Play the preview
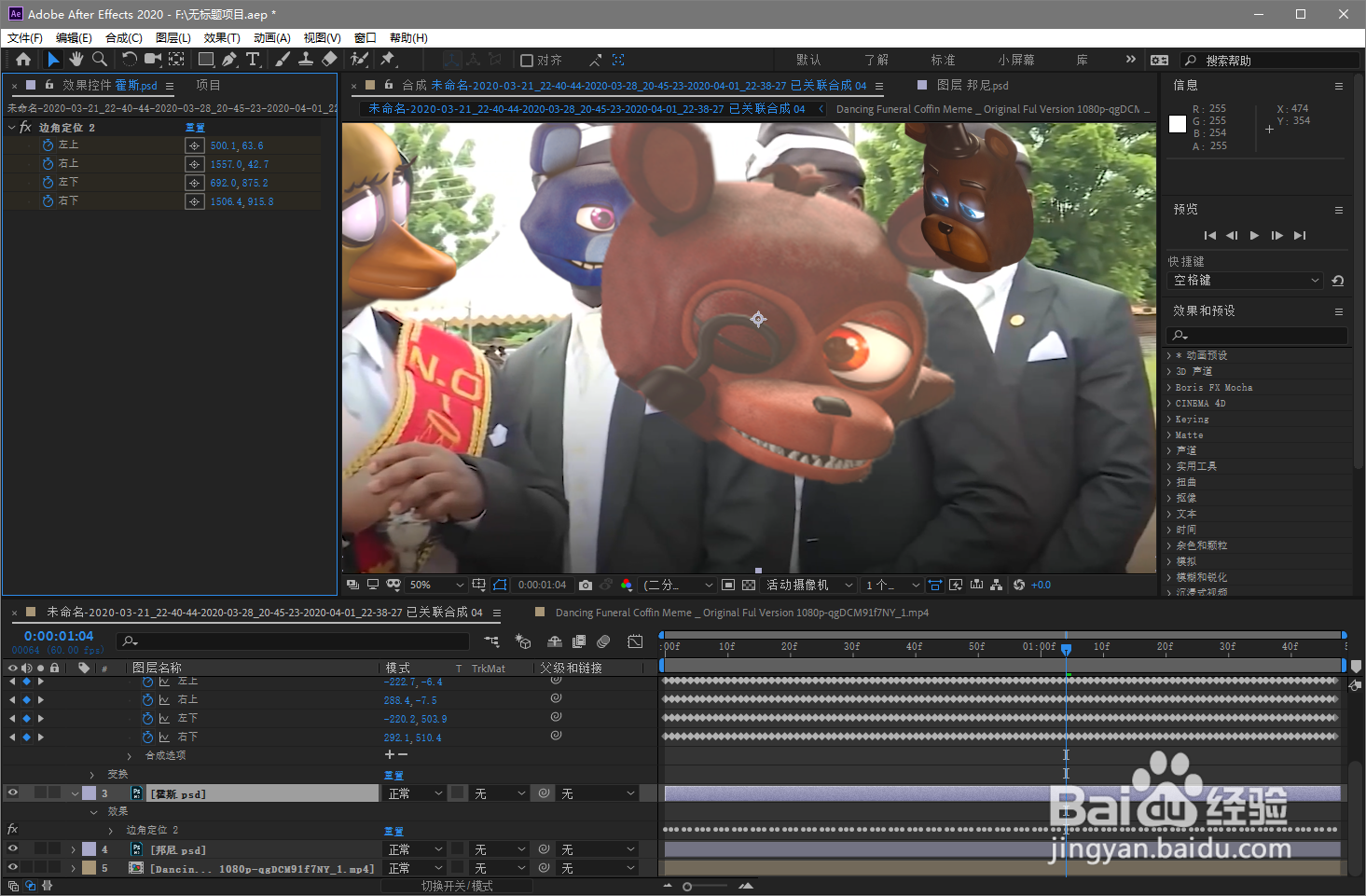This screenshot has width=1366, height=896. 1254,236
